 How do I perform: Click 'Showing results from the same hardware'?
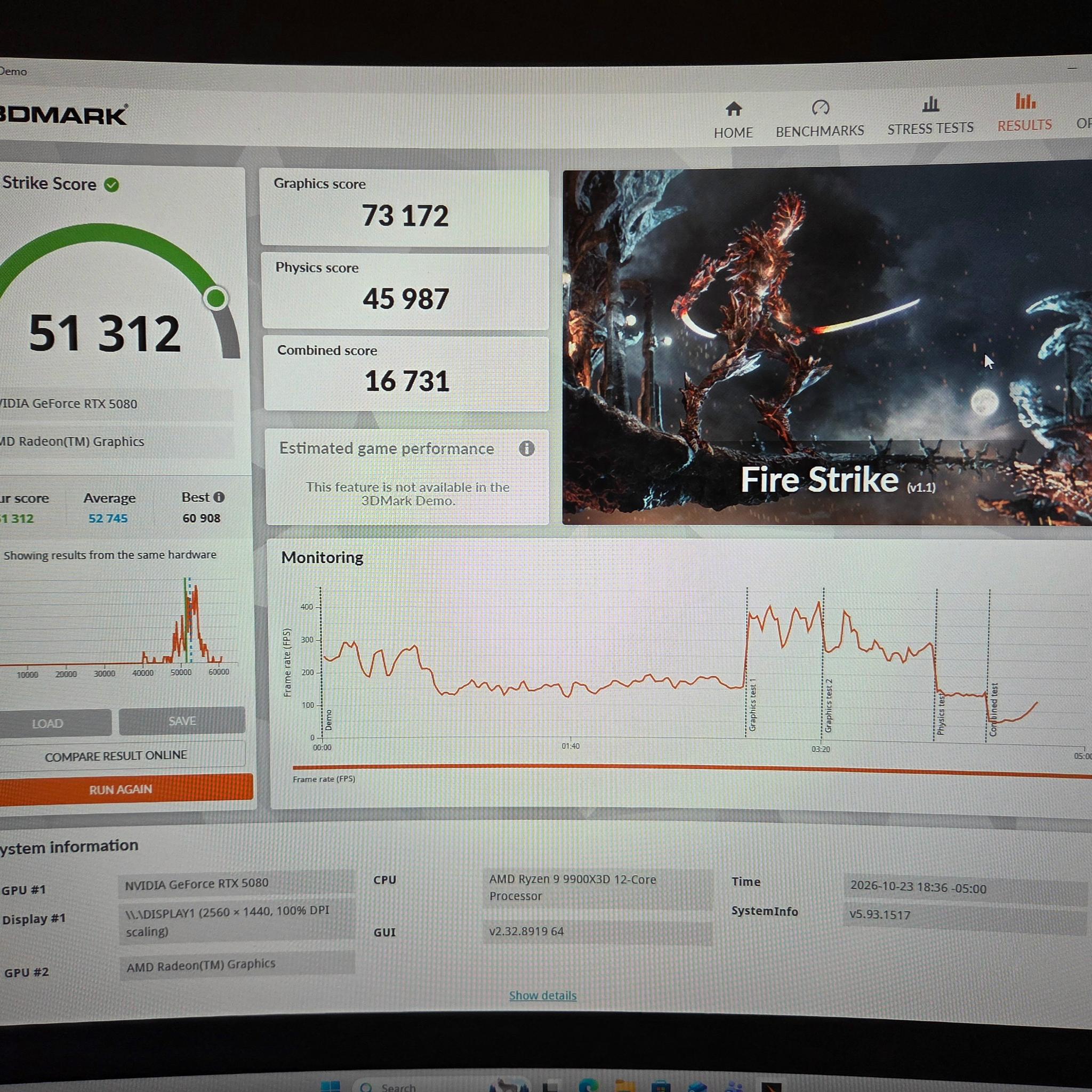[x=110, y=555]
